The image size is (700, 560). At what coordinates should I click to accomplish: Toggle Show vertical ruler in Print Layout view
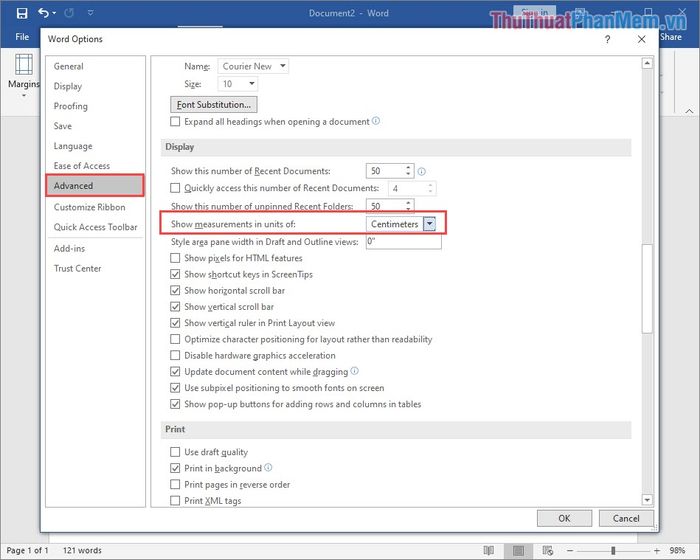tap(175, 323)
